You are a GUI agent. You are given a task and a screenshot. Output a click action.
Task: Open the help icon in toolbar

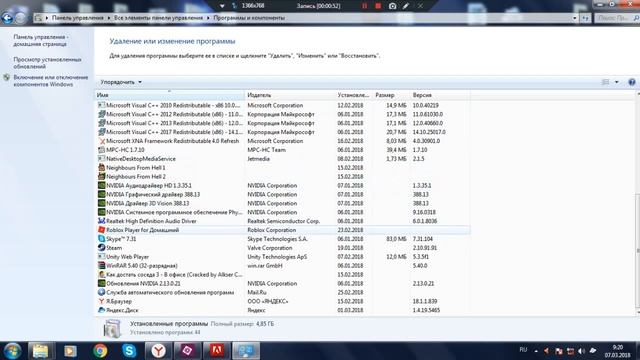click(x=632, y=82)
